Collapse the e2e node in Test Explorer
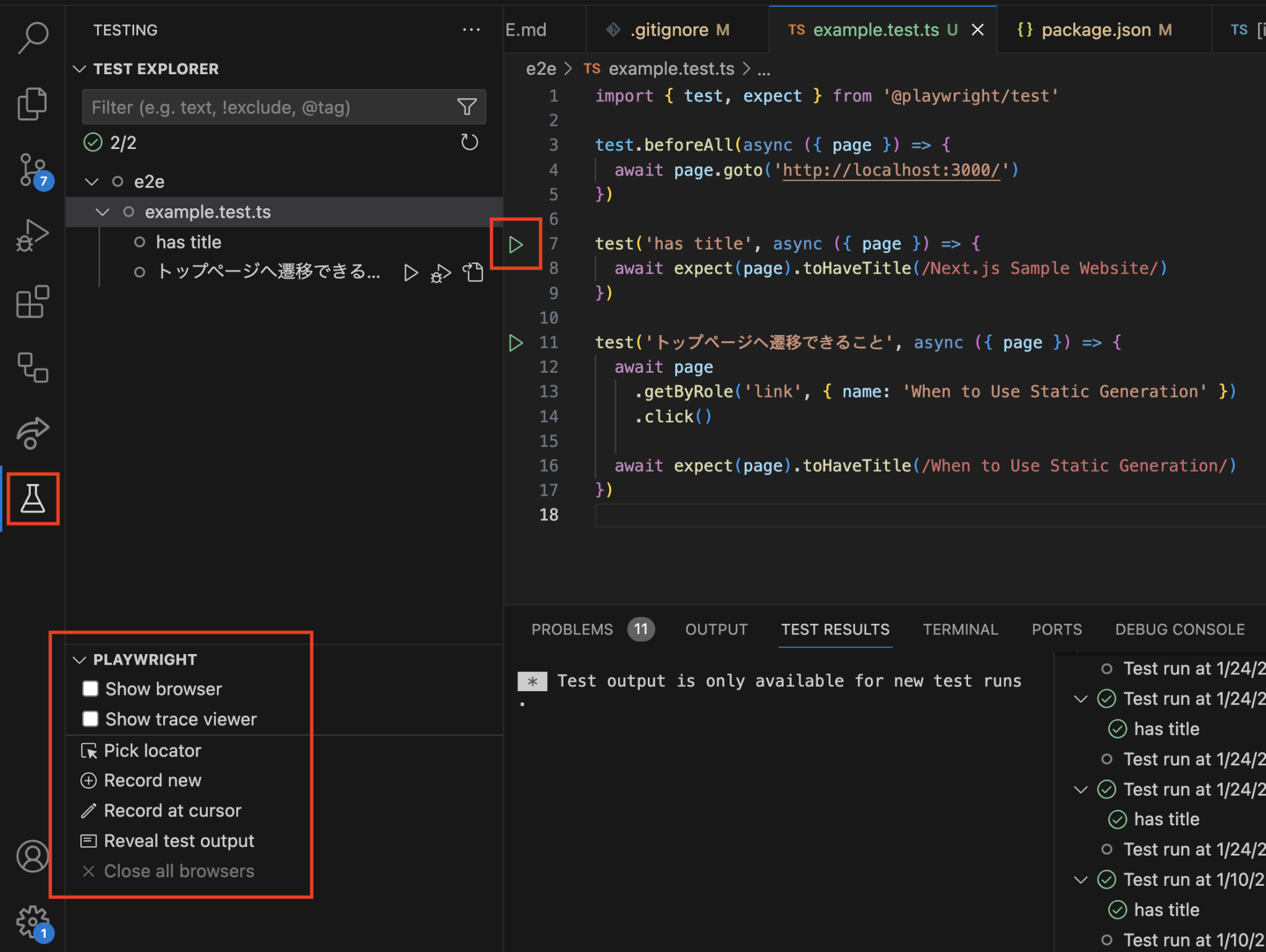 point(91,181)
